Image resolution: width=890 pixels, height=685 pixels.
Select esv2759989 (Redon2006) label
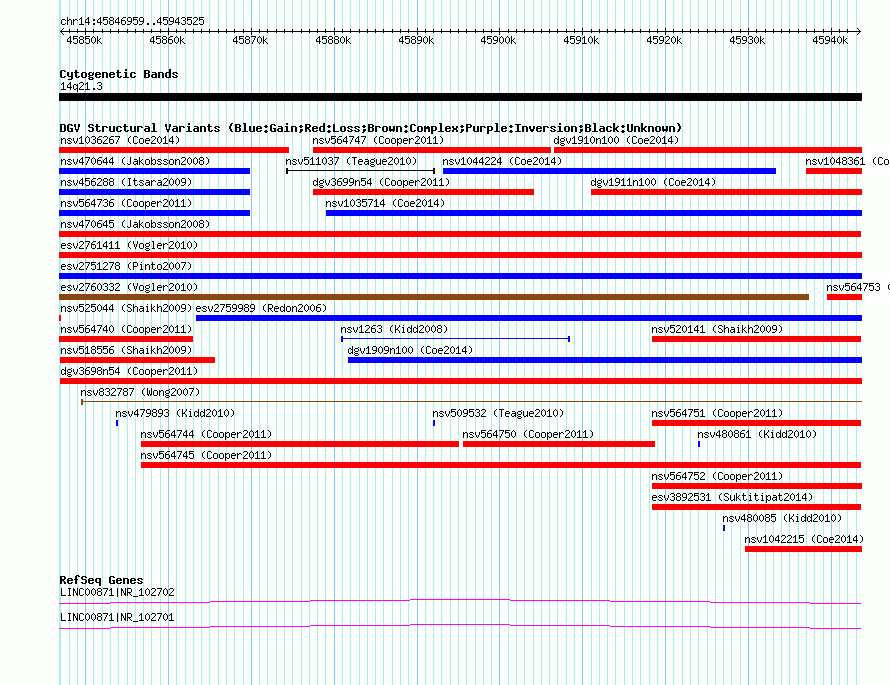point(261,308)
